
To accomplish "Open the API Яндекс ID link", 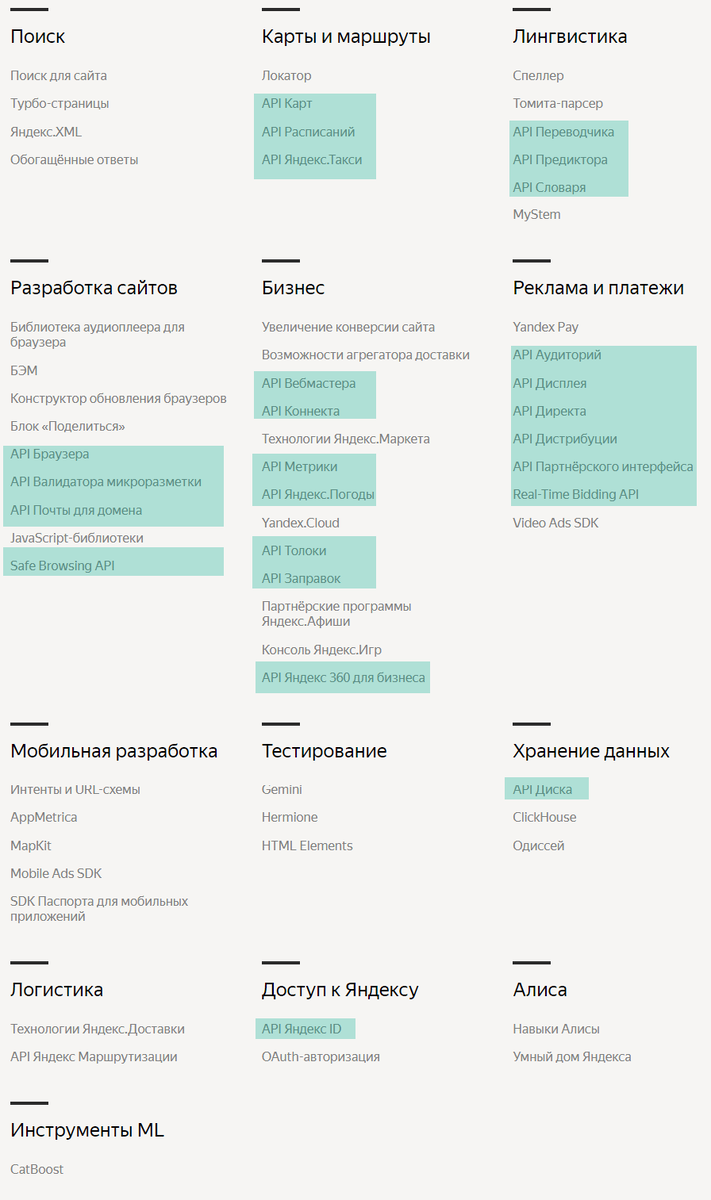I will pyautogui.click(x=301, y=1029).
